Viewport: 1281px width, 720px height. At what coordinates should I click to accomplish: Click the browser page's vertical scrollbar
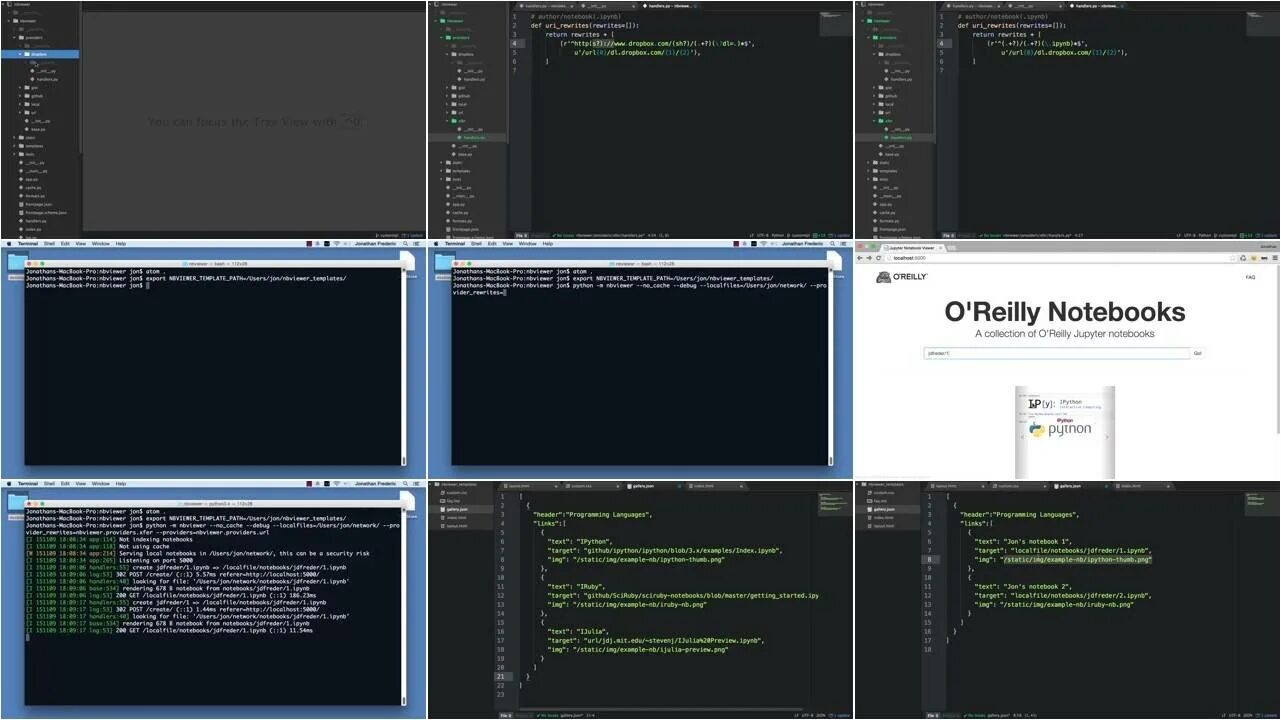[x=1277, y=350]
